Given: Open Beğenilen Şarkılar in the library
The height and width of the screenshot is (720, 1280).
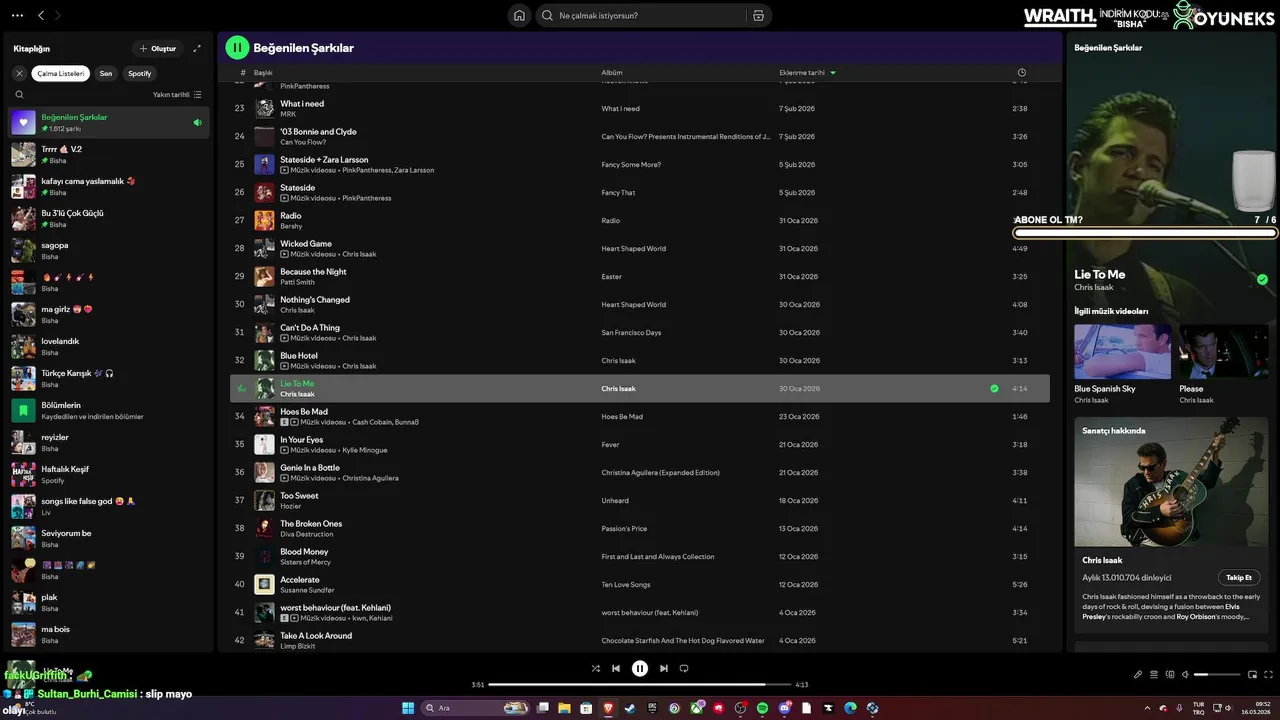Looking at the screenshot, I should pos(110,122).
